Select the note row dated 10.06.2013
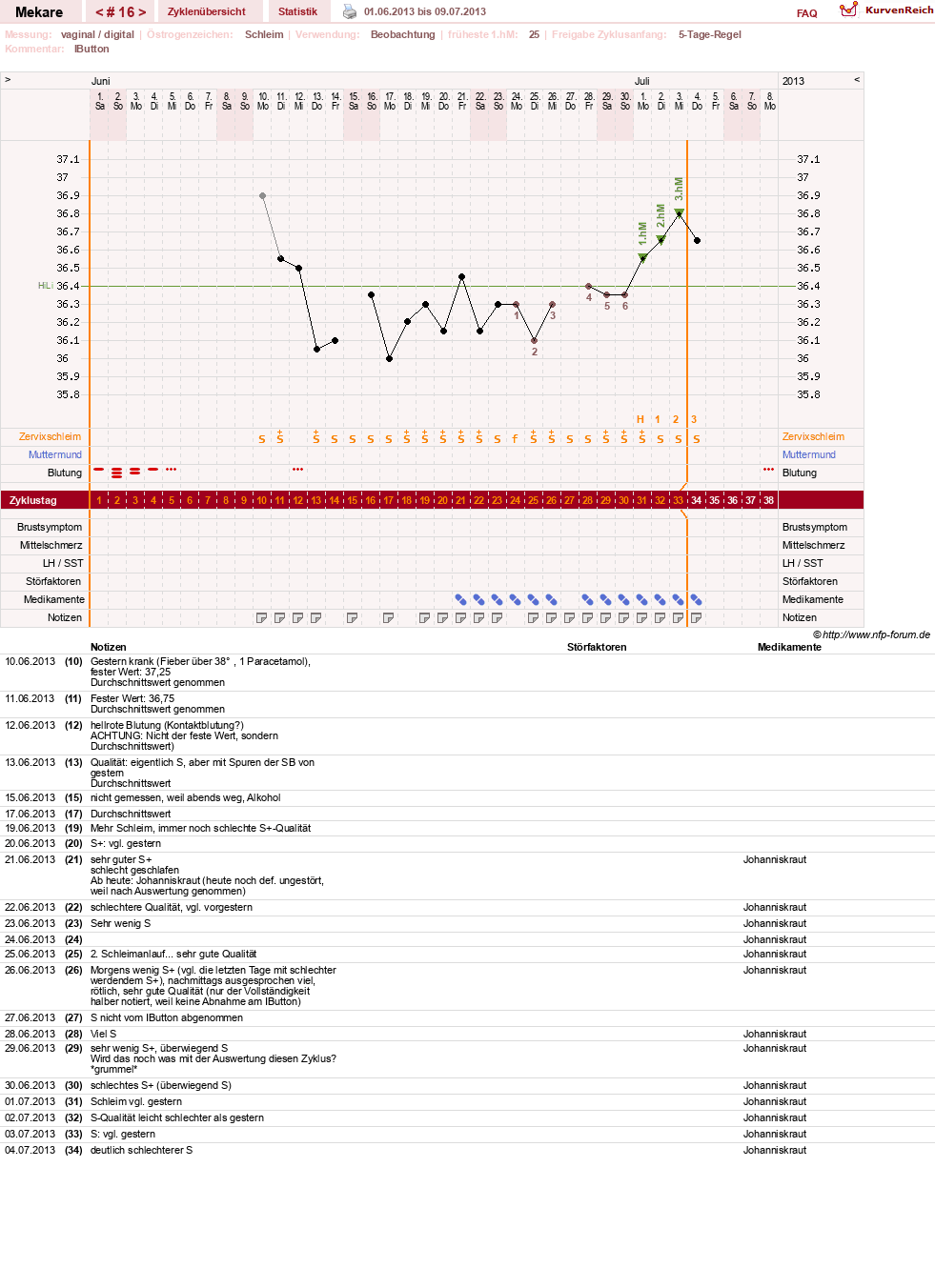 click(x=467, y=673)
